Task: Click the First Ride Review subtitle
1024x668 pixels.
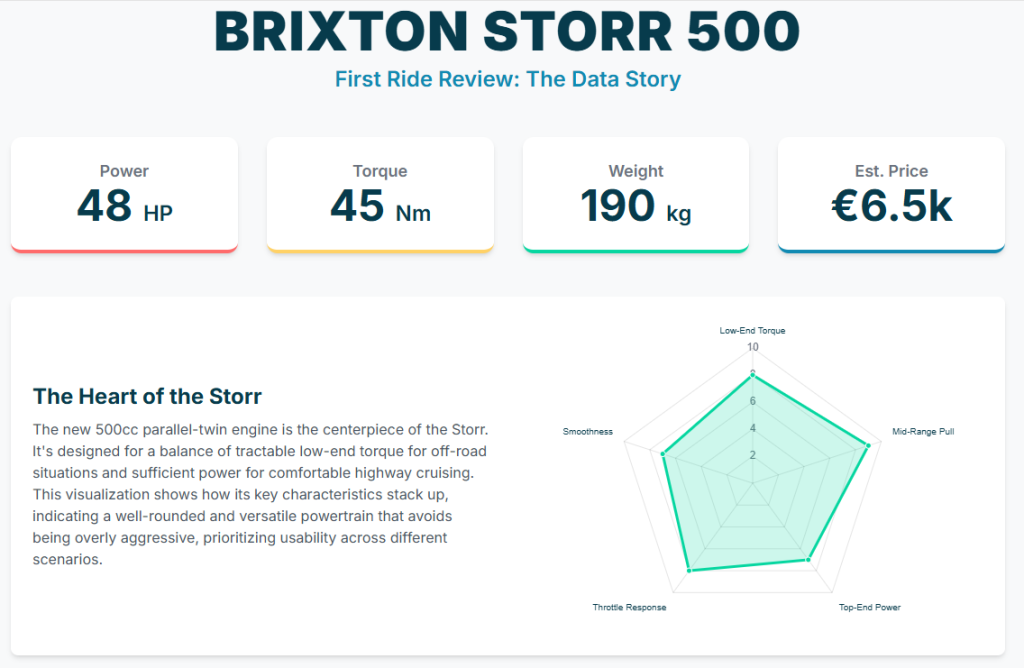Action: coord(507,79)
